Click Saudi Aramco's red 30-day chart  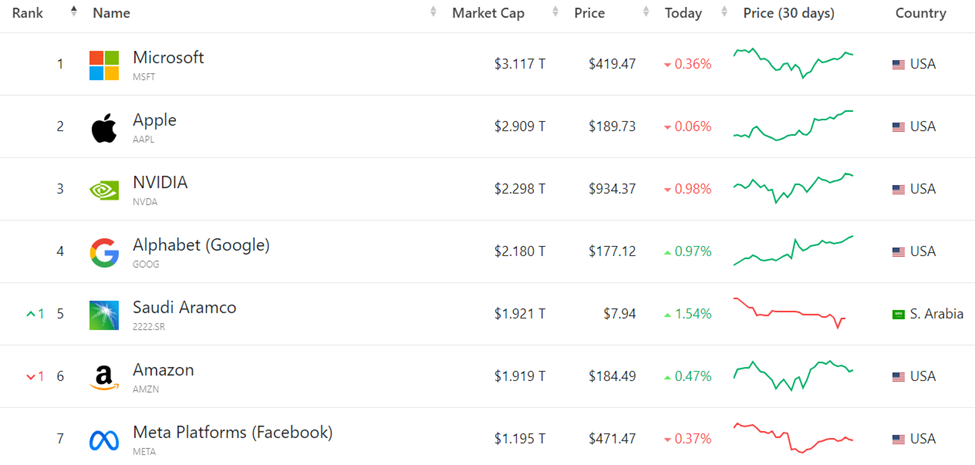(x=790, y=312)
